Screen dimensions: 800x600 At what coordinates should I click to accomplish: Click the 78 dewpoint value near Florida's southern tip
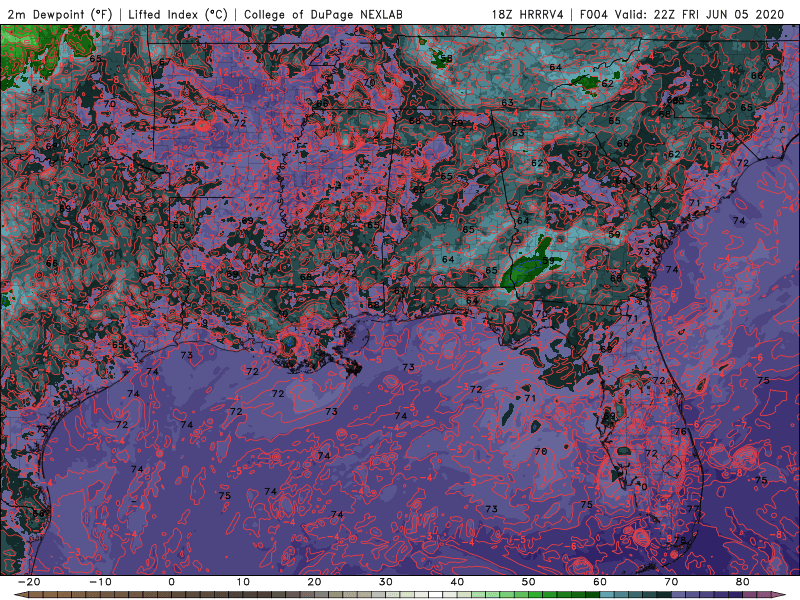click(x=680, y=540)
